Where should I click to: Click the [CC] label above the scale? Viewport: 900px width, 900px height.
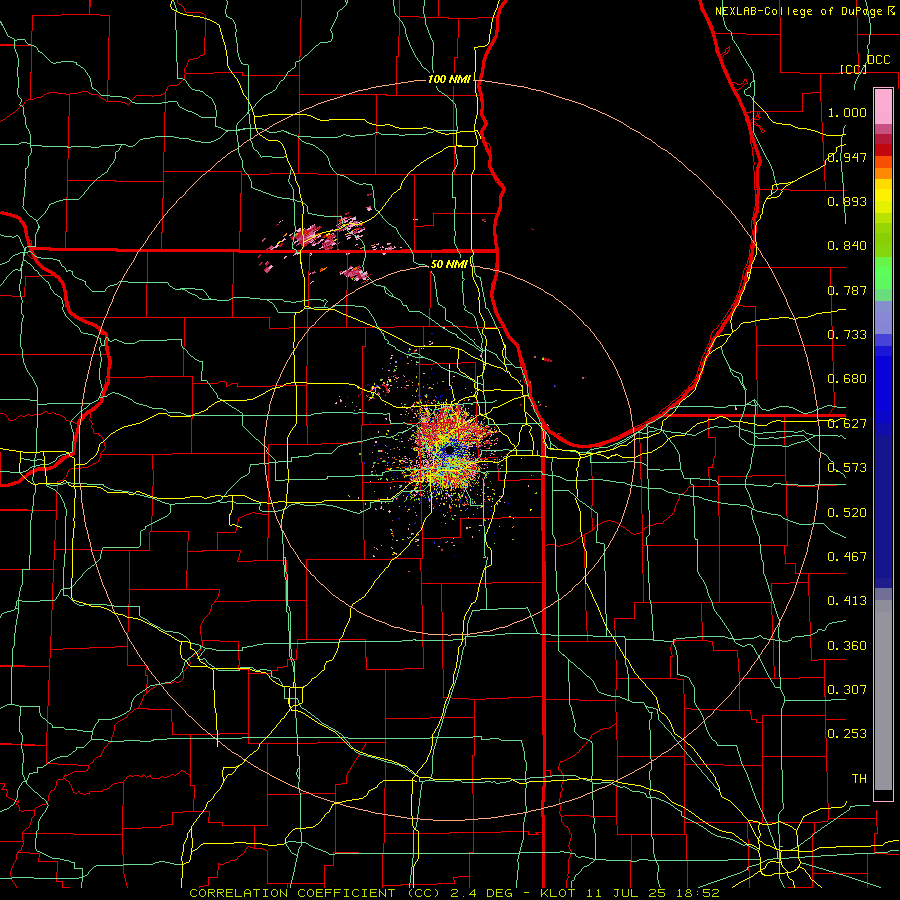(x=853, y=69)
